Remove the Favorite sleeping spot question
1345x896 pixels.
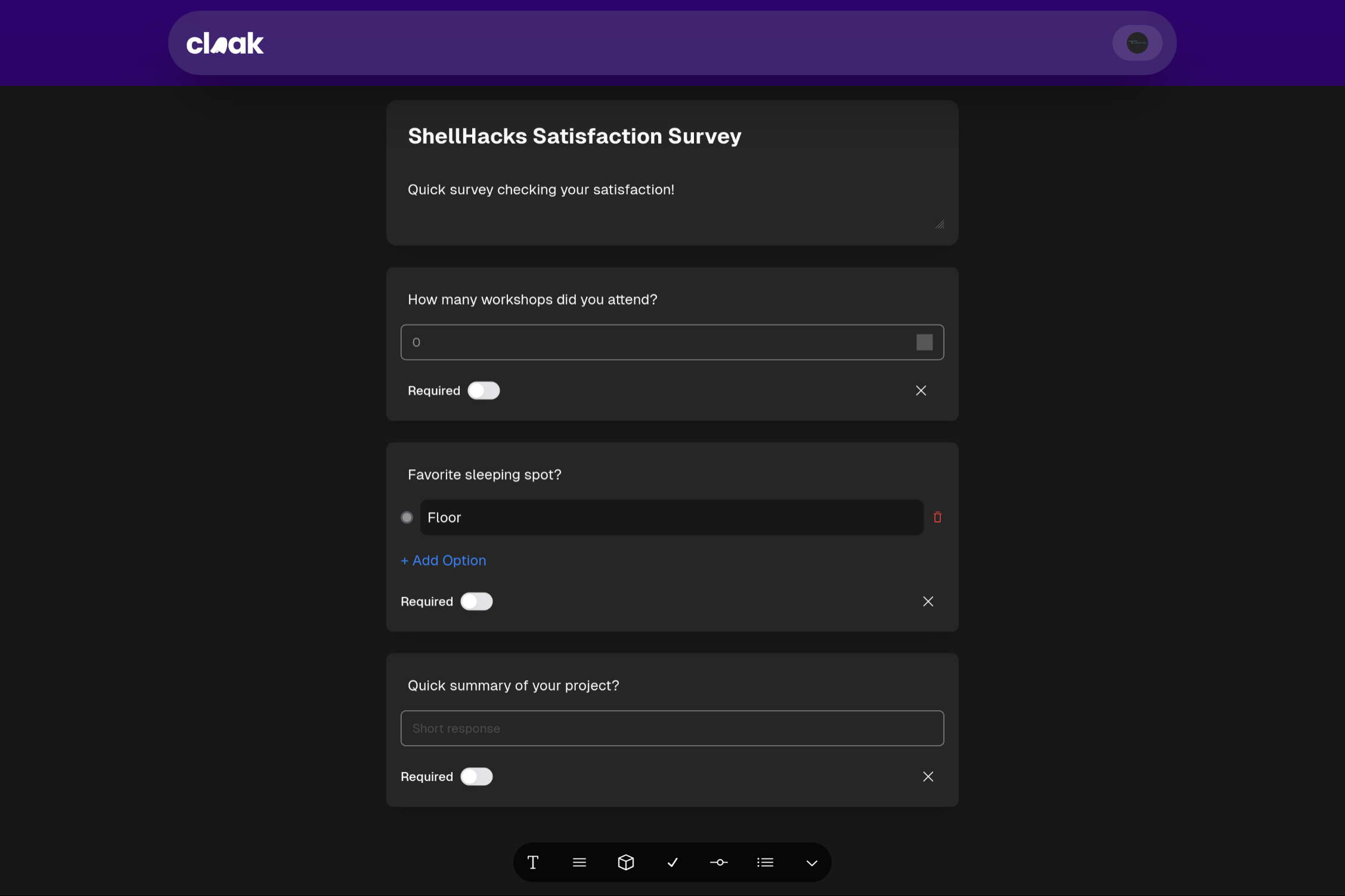[928, 602]
